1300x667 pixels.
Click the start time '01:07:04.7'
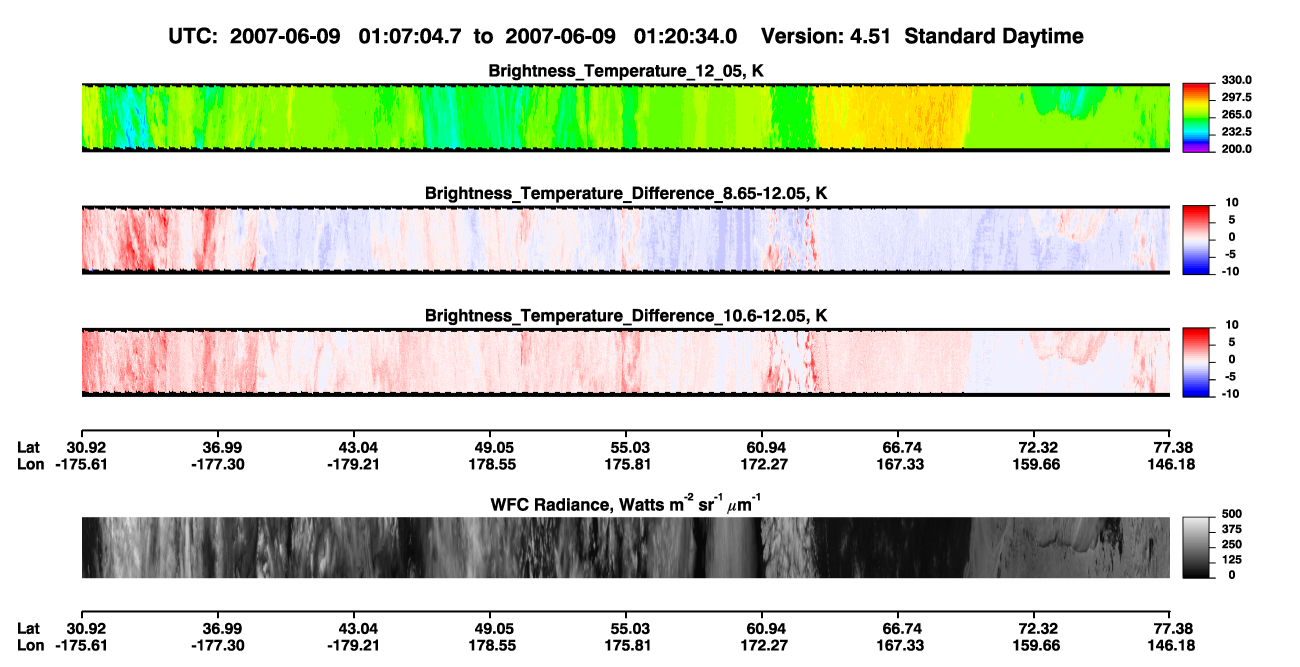coord(410,36)
